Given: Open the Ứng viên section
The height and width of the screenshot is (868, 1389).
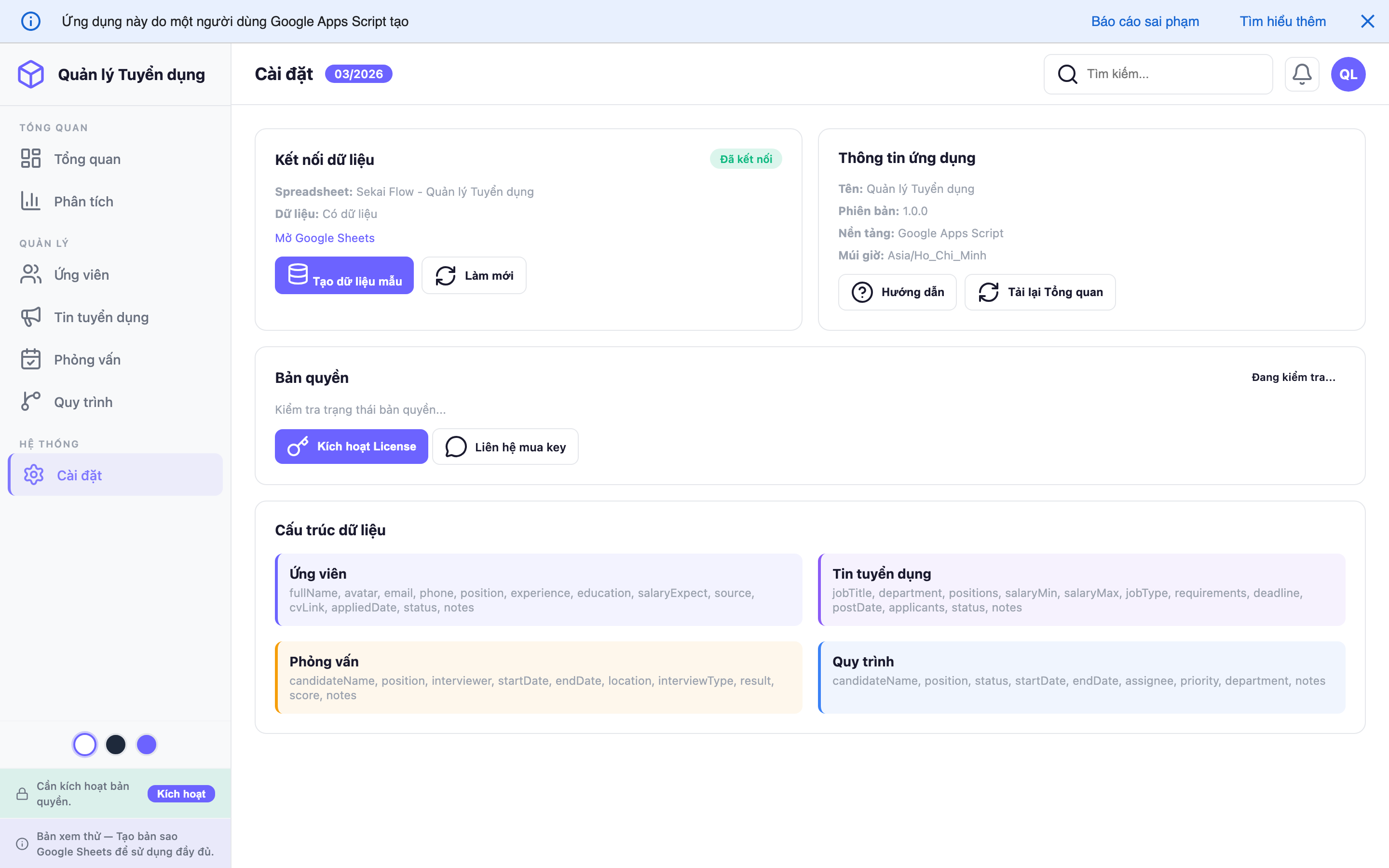Looking at the screenshot, I should click(x=82, y=275).
